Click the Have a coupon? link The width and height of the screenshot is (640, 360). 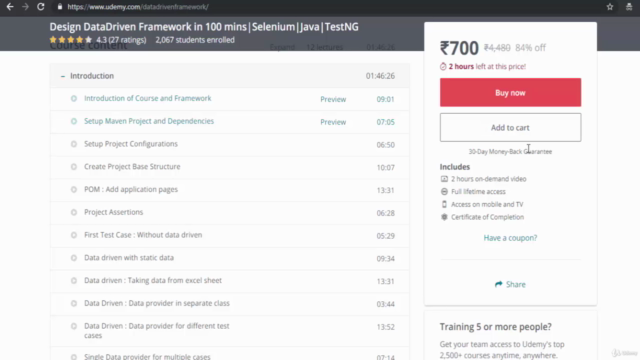pyautogui.click(x=510, y=238)
